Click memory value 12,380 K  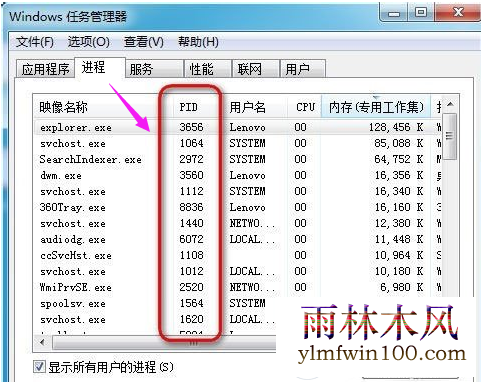pyautogui.click(x=399, y=223)
